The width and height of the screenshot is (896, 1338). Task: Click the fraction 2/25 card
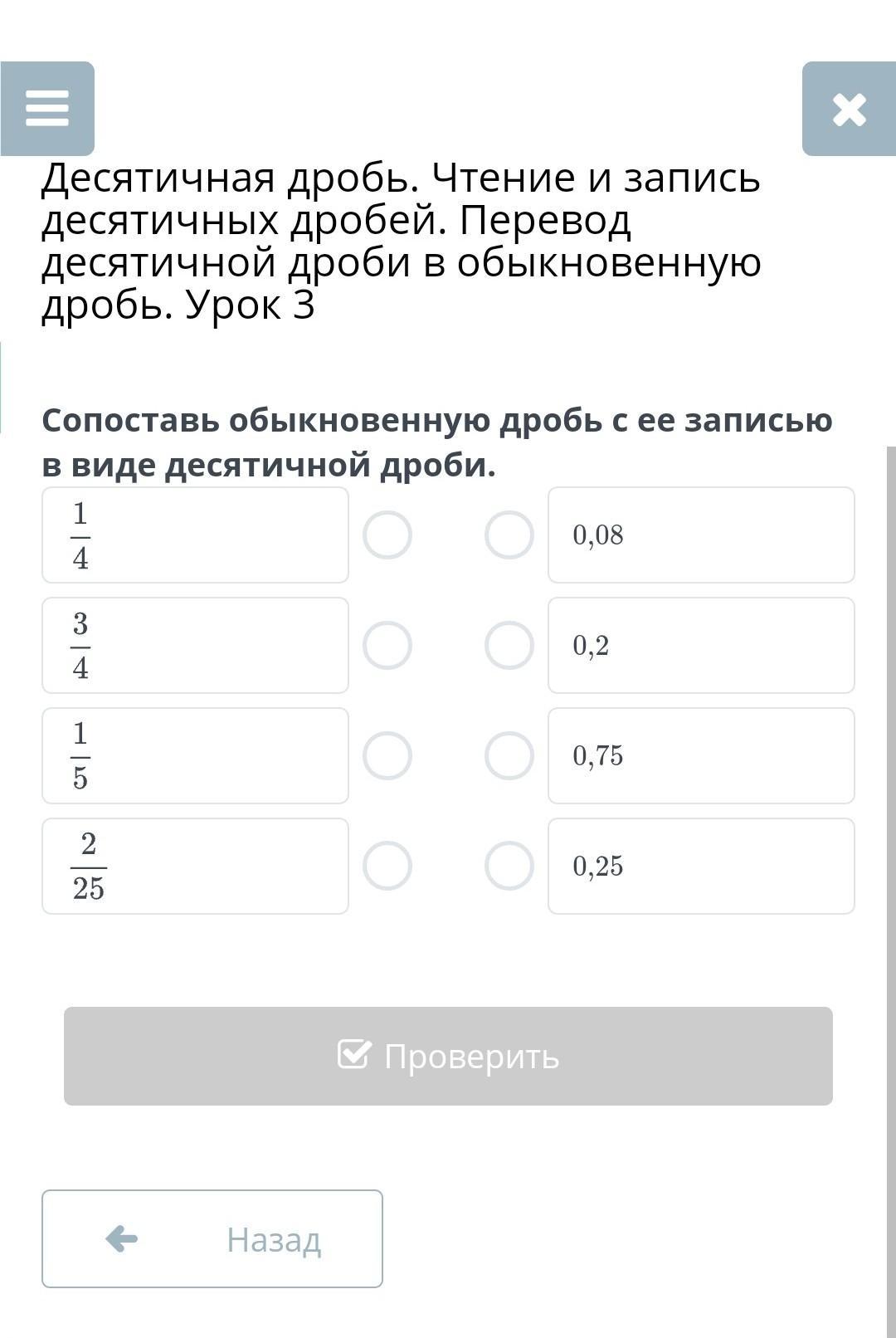(195, 866)
